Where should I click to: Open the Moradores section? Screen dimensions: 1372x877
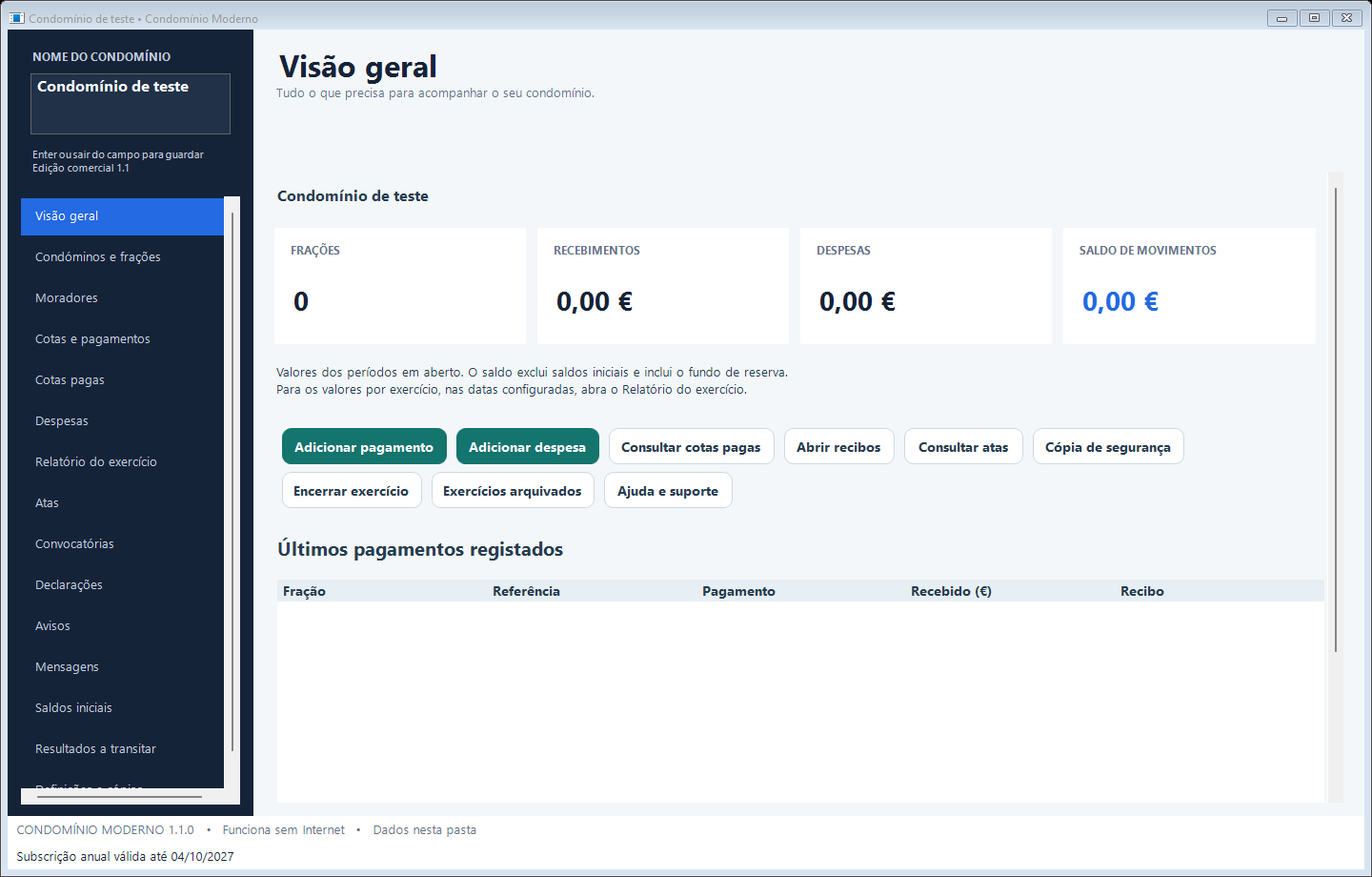tap(122, 298)
